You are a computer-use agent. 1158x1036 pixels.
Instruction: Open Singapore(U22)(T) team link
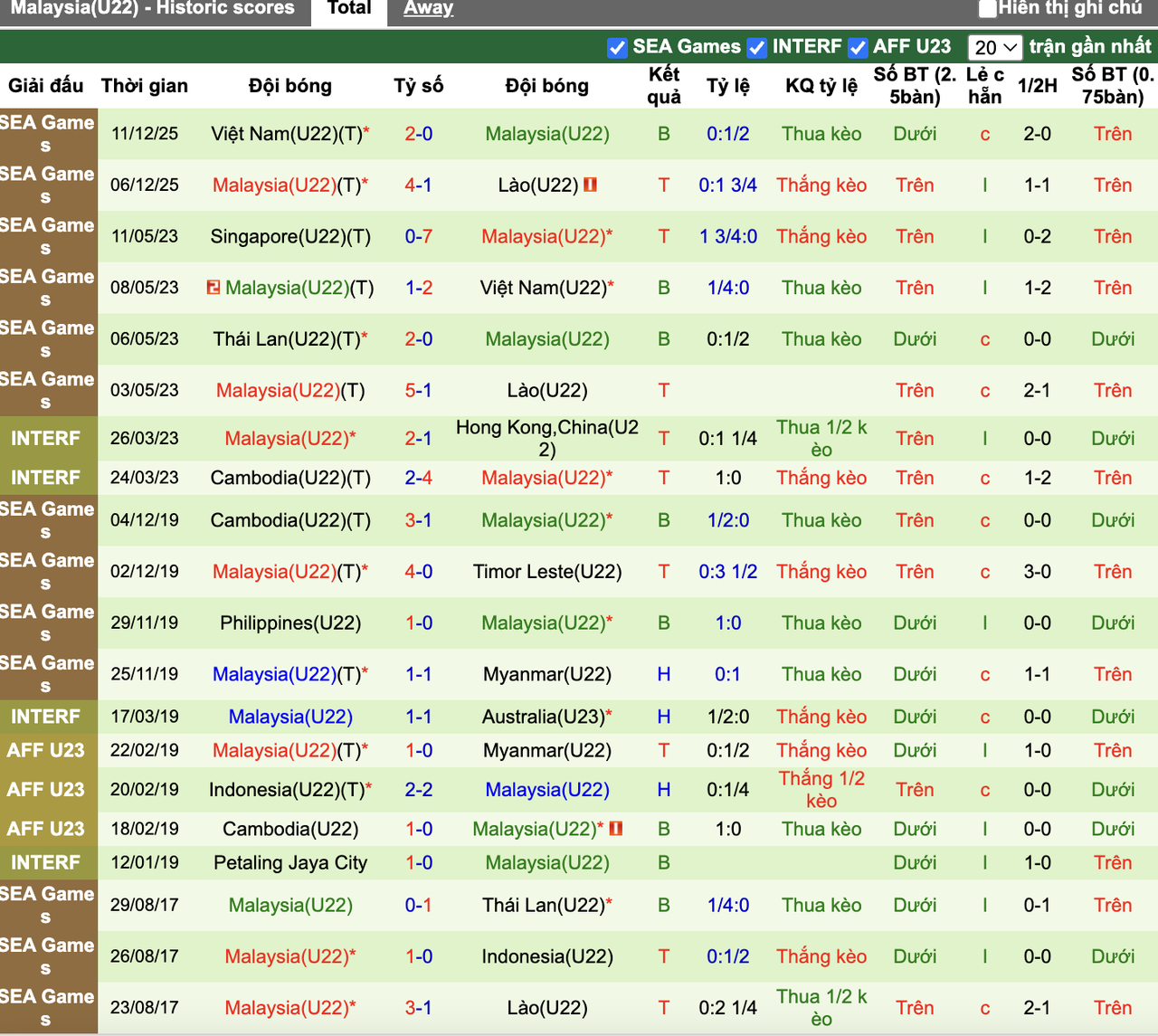(290, 236)
